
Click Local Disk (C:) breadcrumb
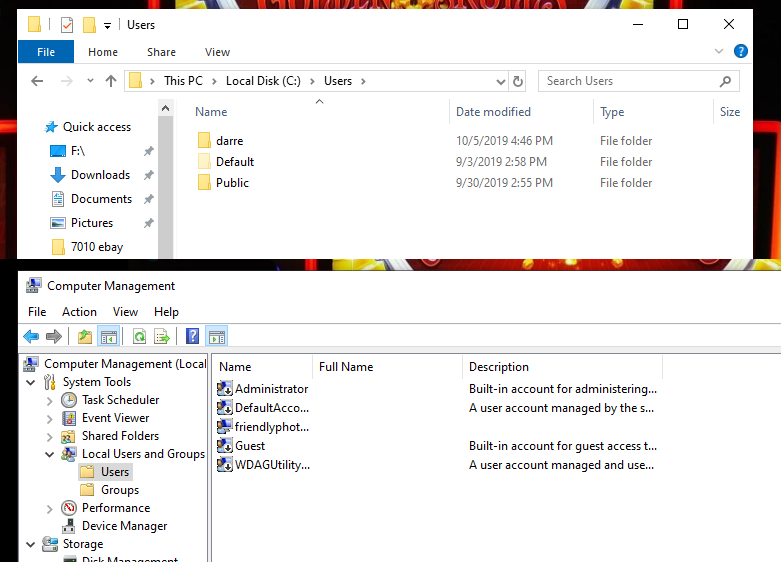click(263, 81)
